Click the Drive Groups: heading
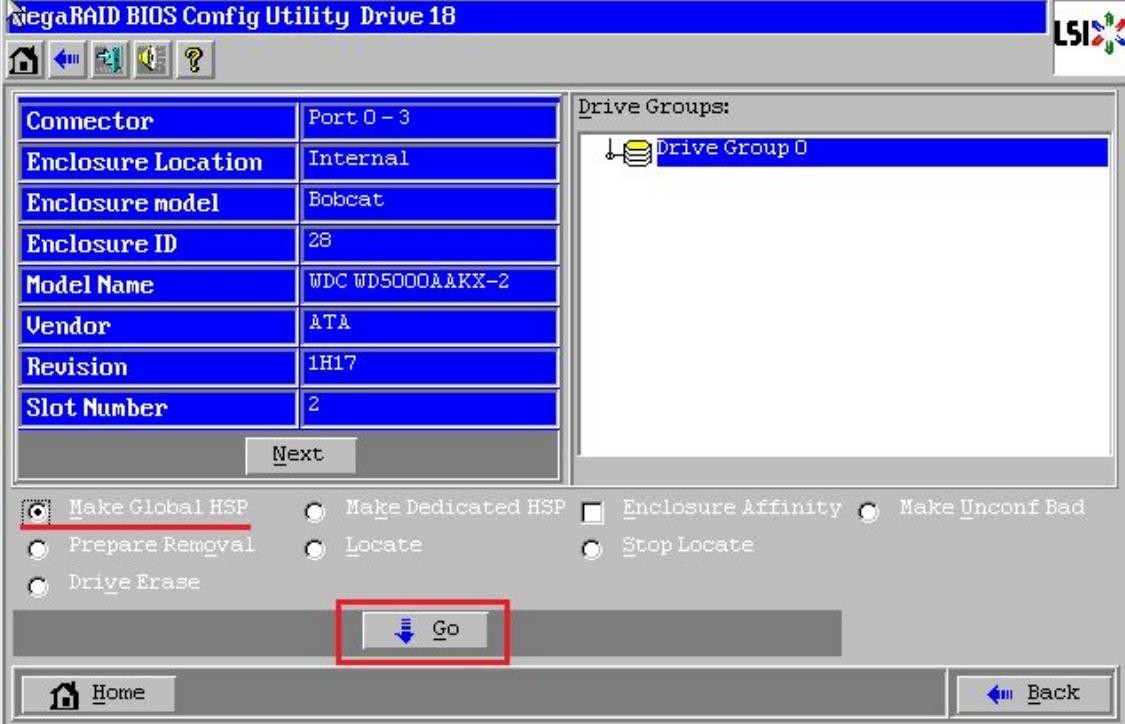The width and height of the screenshot is (1125, 724). tap(654, 107)
